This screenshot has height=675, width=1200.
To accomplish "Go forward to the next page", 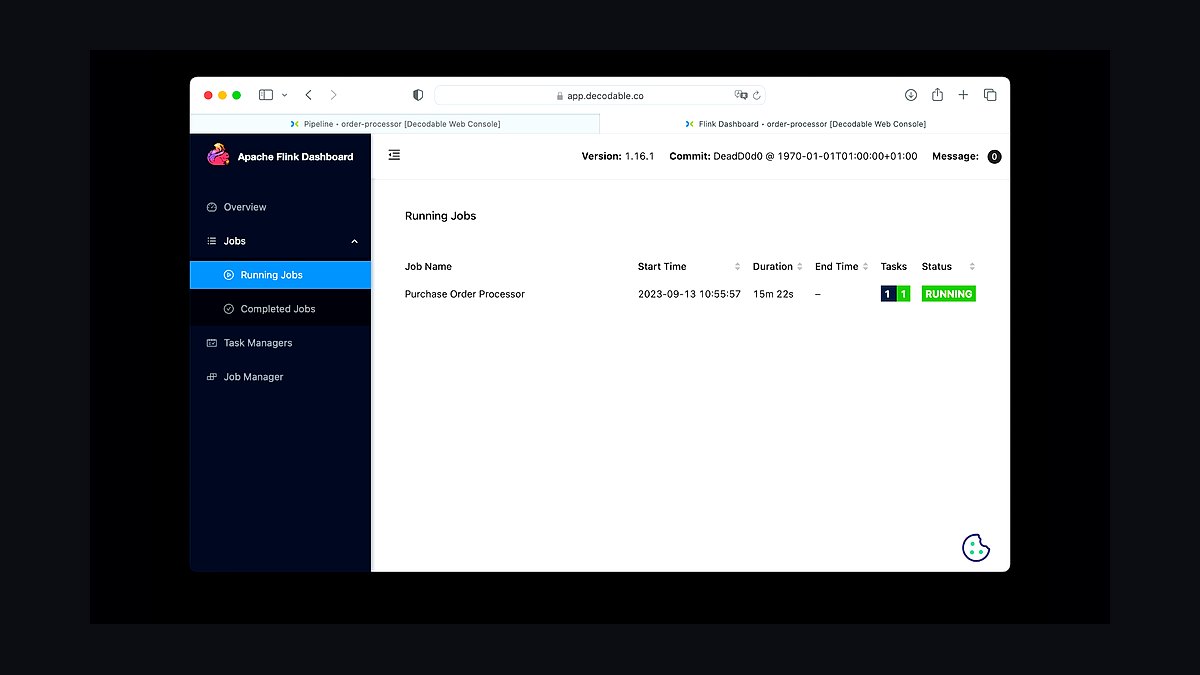I will [x=334, y=95].
